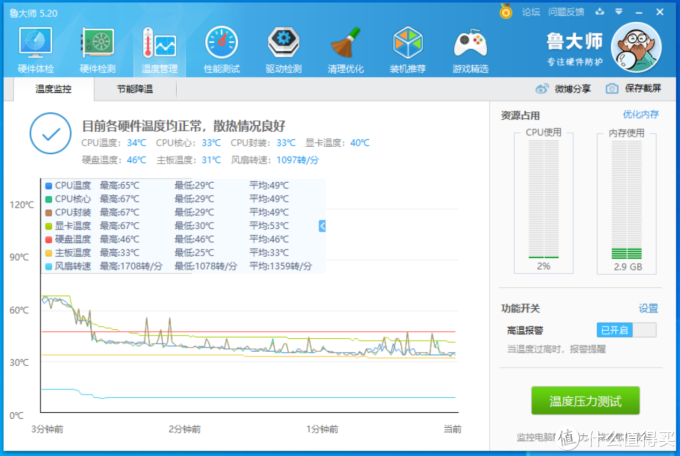Open the 论坛 forum link
The image size is (680, 456).
pos(531,12)
